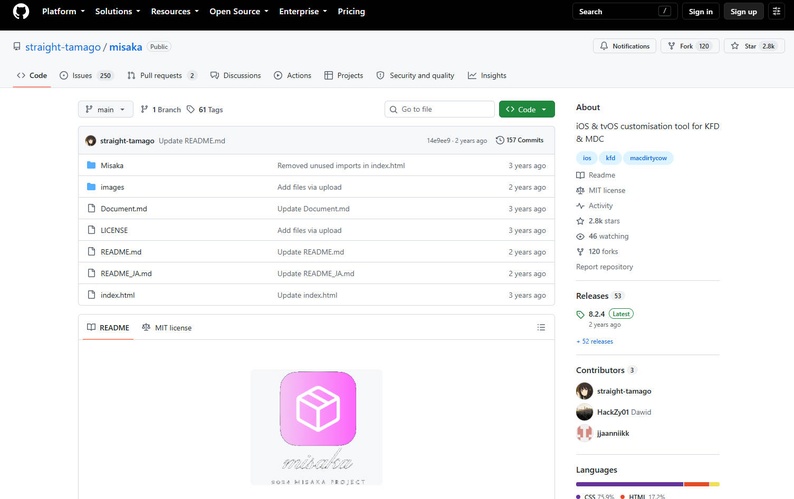Open the MIT license link in About
This screenshot has height=499, width=794.
[x=601, y=190]
